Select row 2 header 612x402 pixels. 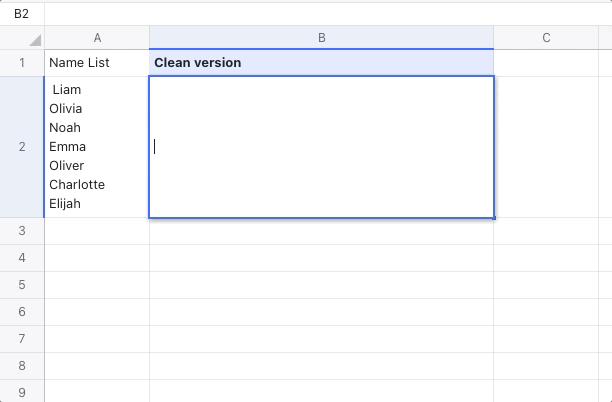[22, 147]
